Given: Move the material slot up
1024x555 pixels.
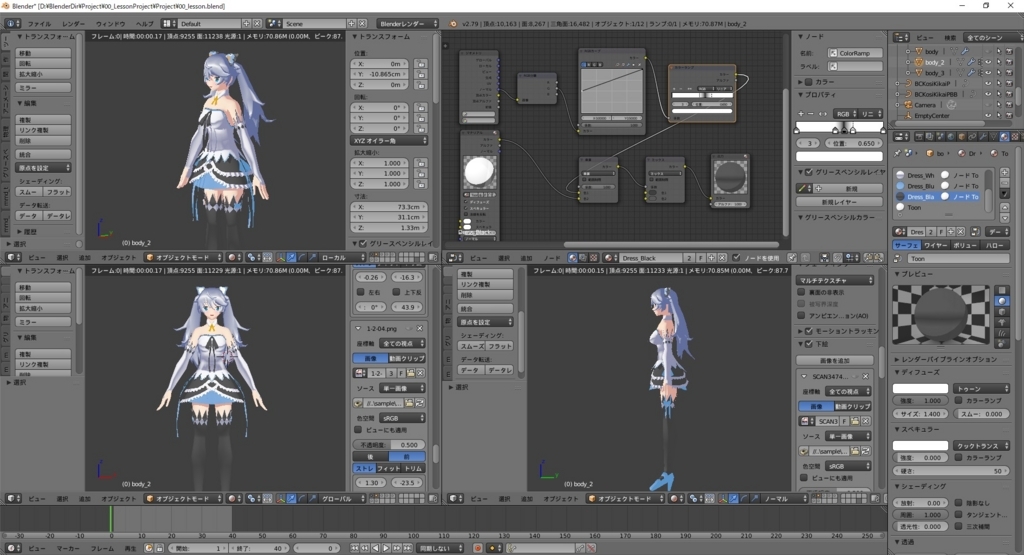Looking at the screenshot, I should click(1004, 207).
